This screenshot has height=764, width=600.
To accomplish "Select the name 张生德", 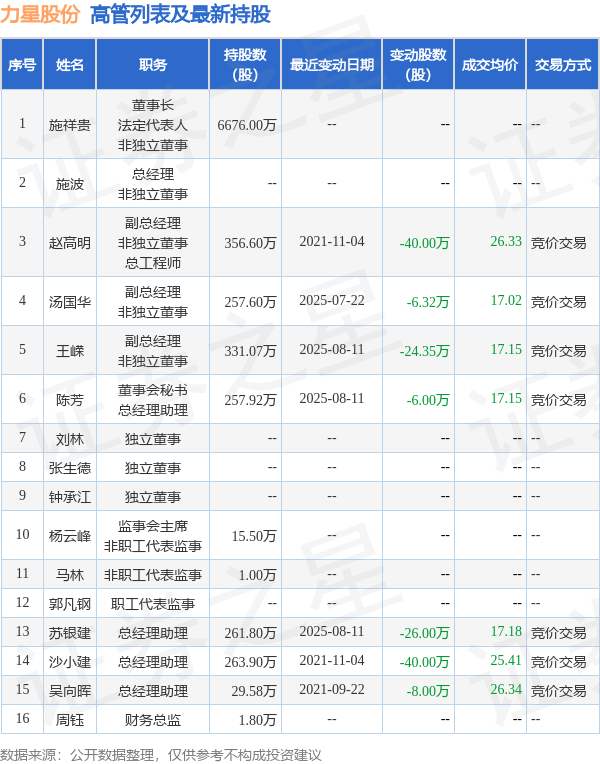I will point(70,468).
